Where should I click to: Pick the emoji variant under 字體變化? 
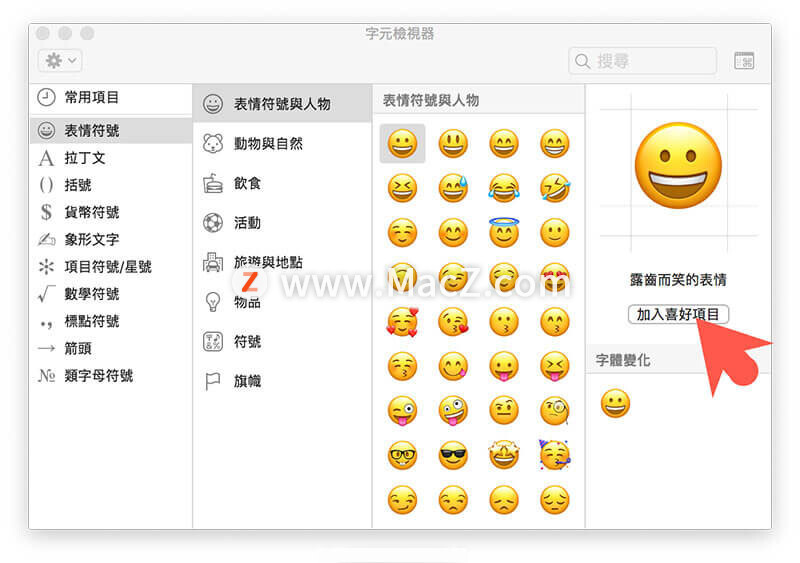(x=615, y=404)
